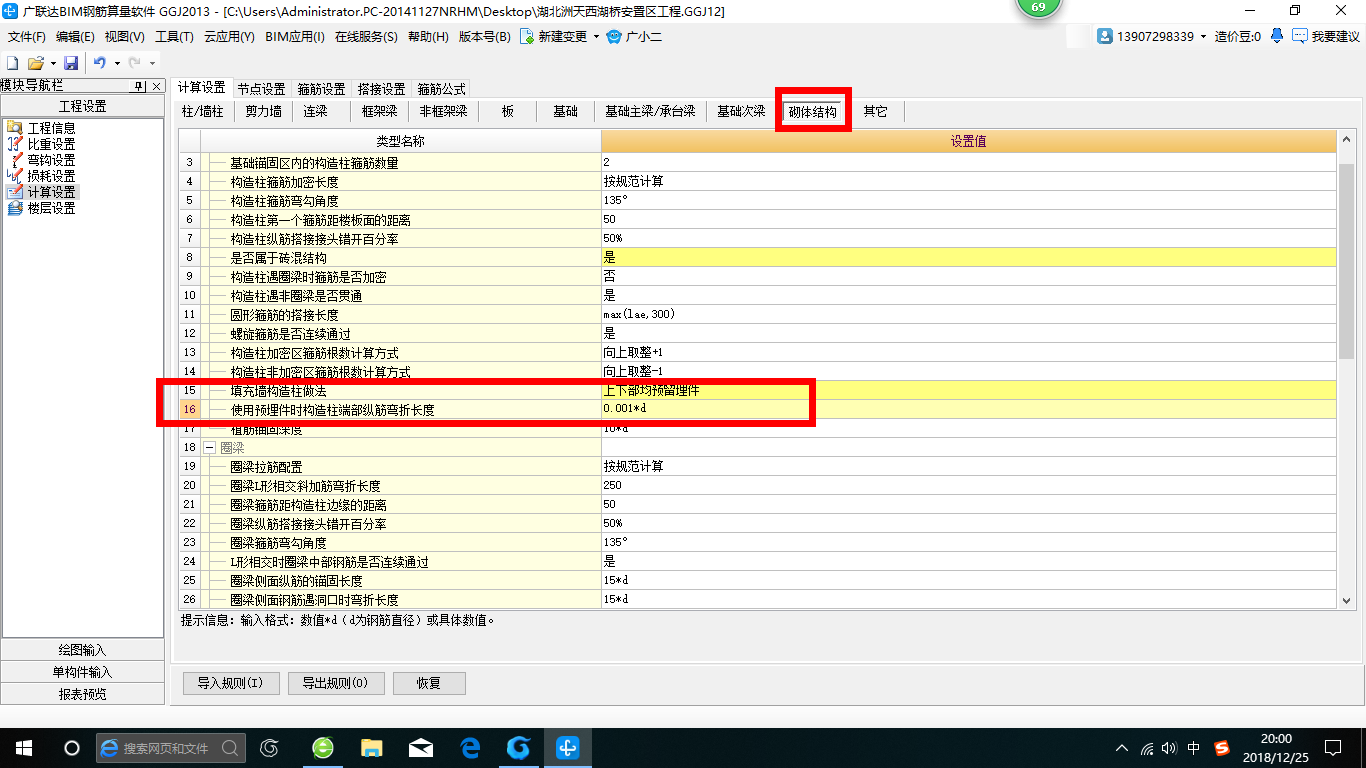
Task: Click the notification bell icon
Action: point(1277,36)
